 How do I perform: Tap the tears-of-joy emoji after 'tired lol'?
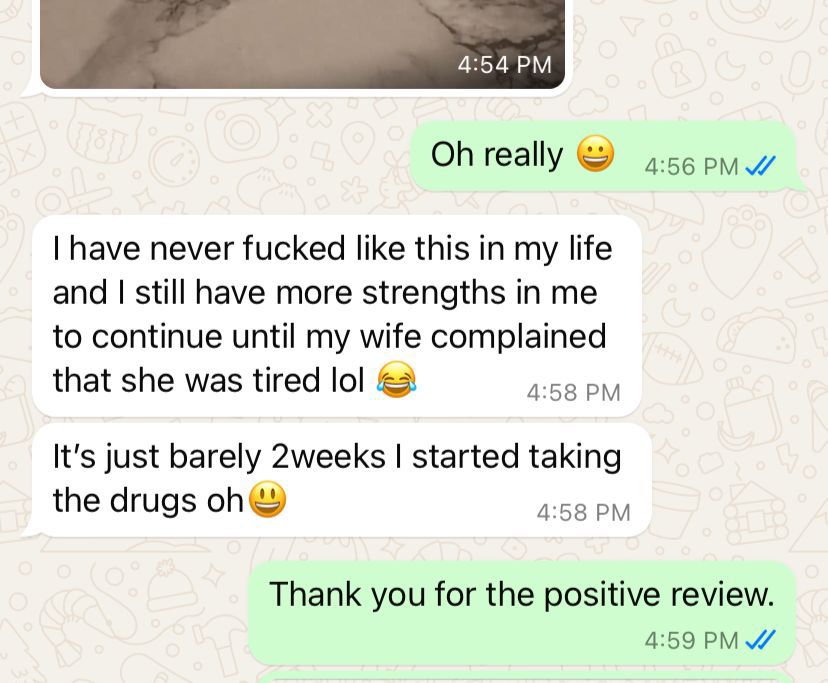pyautogui.click(x=397, y=380)
